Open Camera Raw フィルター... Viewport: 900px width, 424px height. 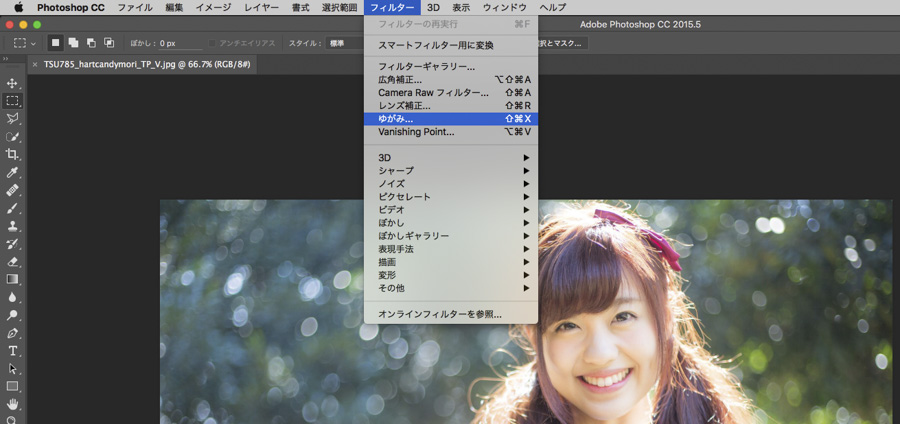(451, 92)
